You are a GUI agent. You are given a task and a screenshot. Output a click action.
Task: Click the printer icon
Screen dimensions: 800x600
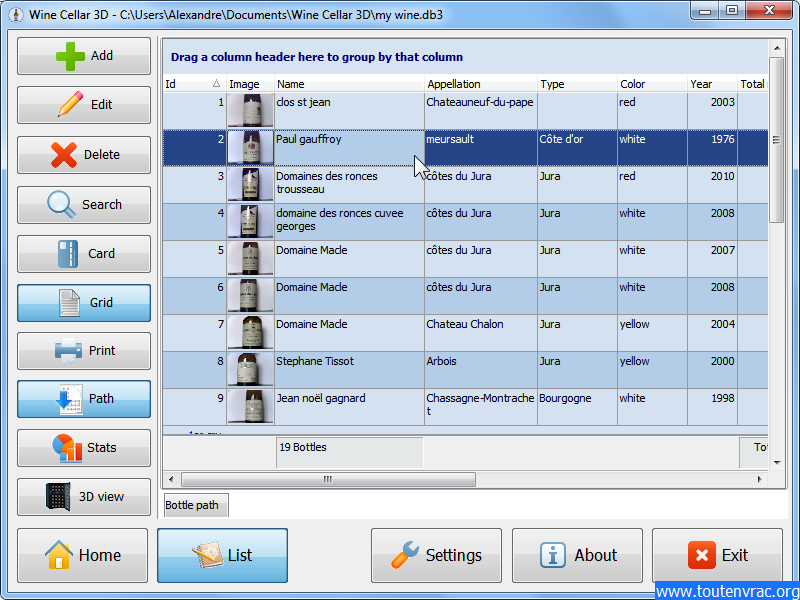[x=68, y=351]
